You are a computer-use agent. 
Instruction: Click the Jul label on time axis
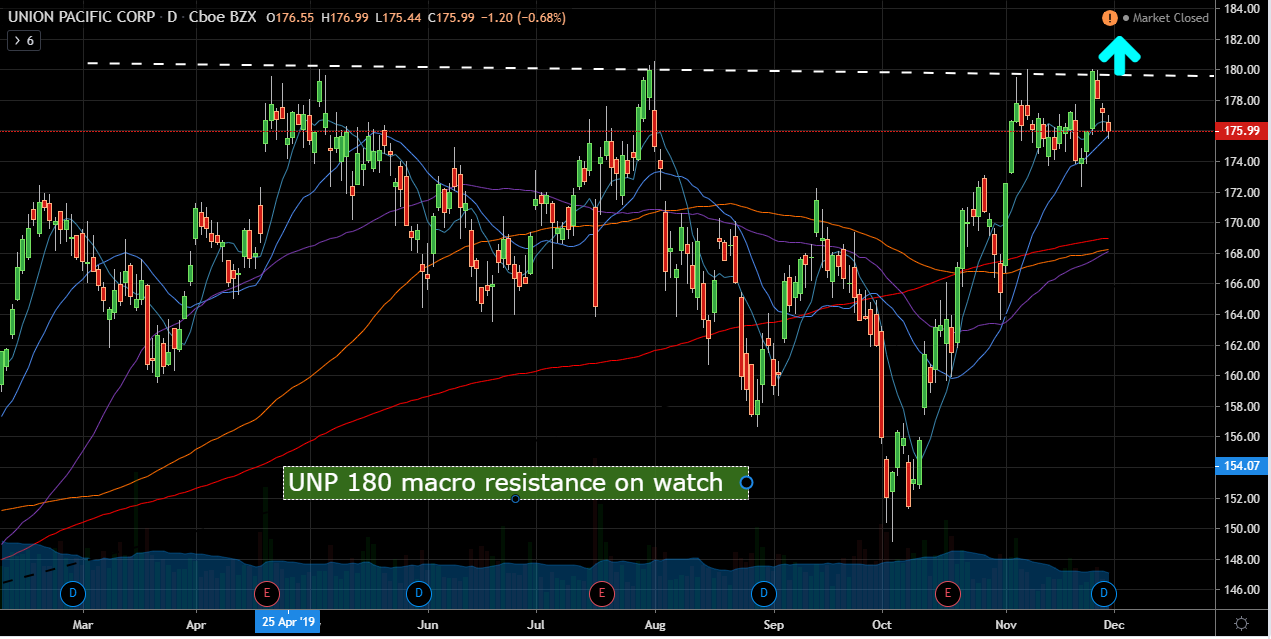point(537,623)
